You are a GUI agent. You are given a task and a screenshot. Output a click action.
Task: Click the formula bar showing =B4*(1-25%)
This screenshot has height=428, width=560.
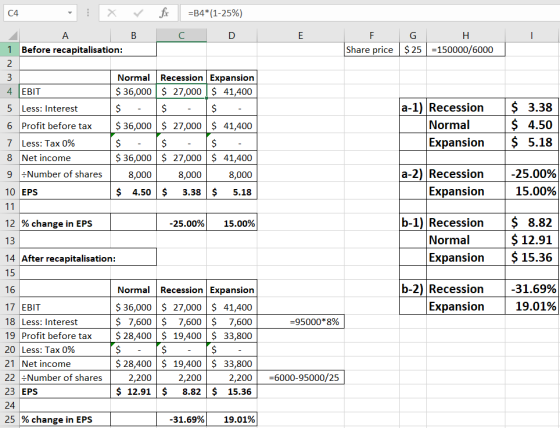[370, 13]
